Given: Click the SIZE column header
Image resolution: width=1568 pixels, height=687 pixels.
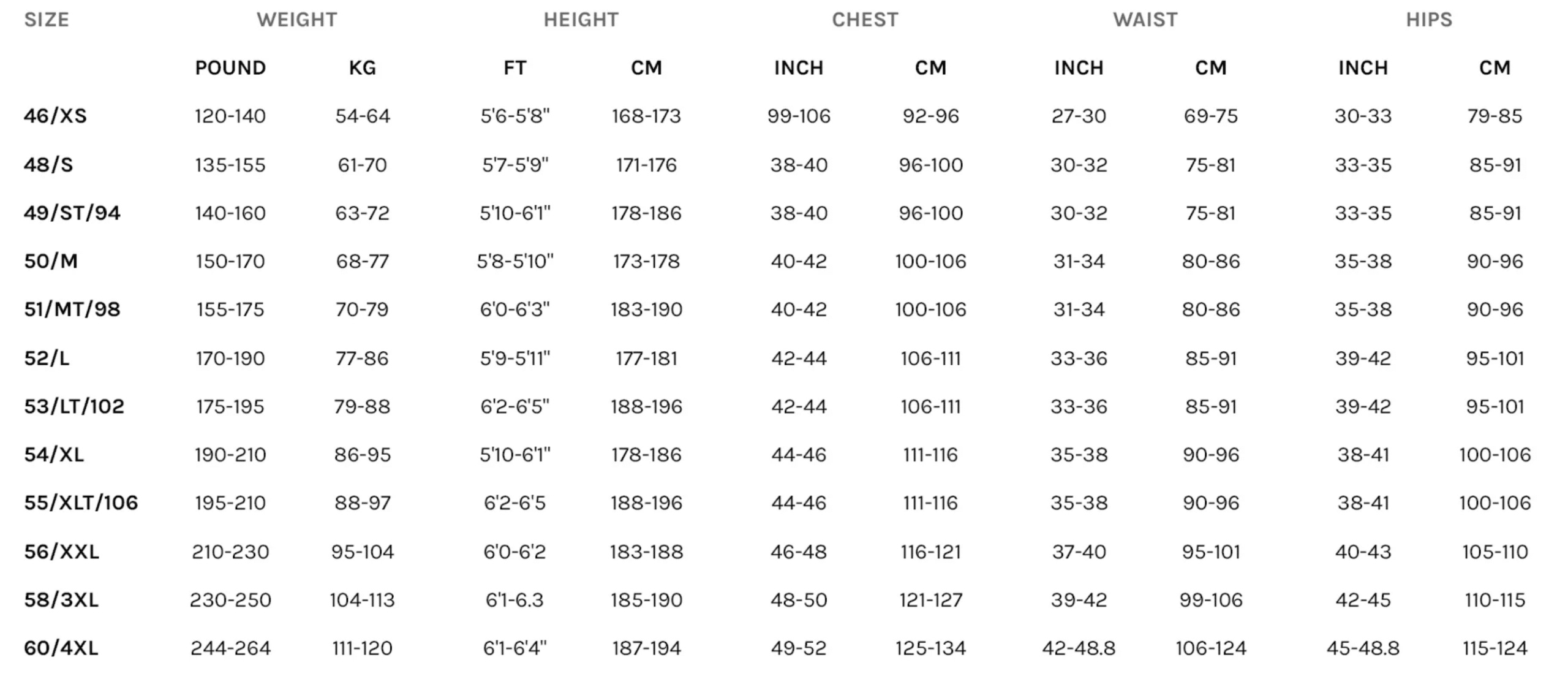Looking at the screenshot, I should 47,20.
